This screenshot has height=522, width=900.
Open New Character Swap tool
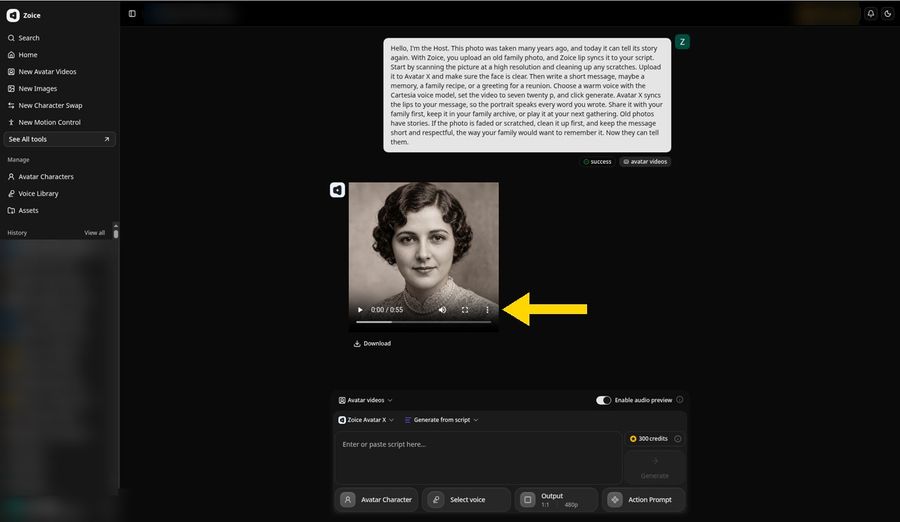tap(45, 106)
